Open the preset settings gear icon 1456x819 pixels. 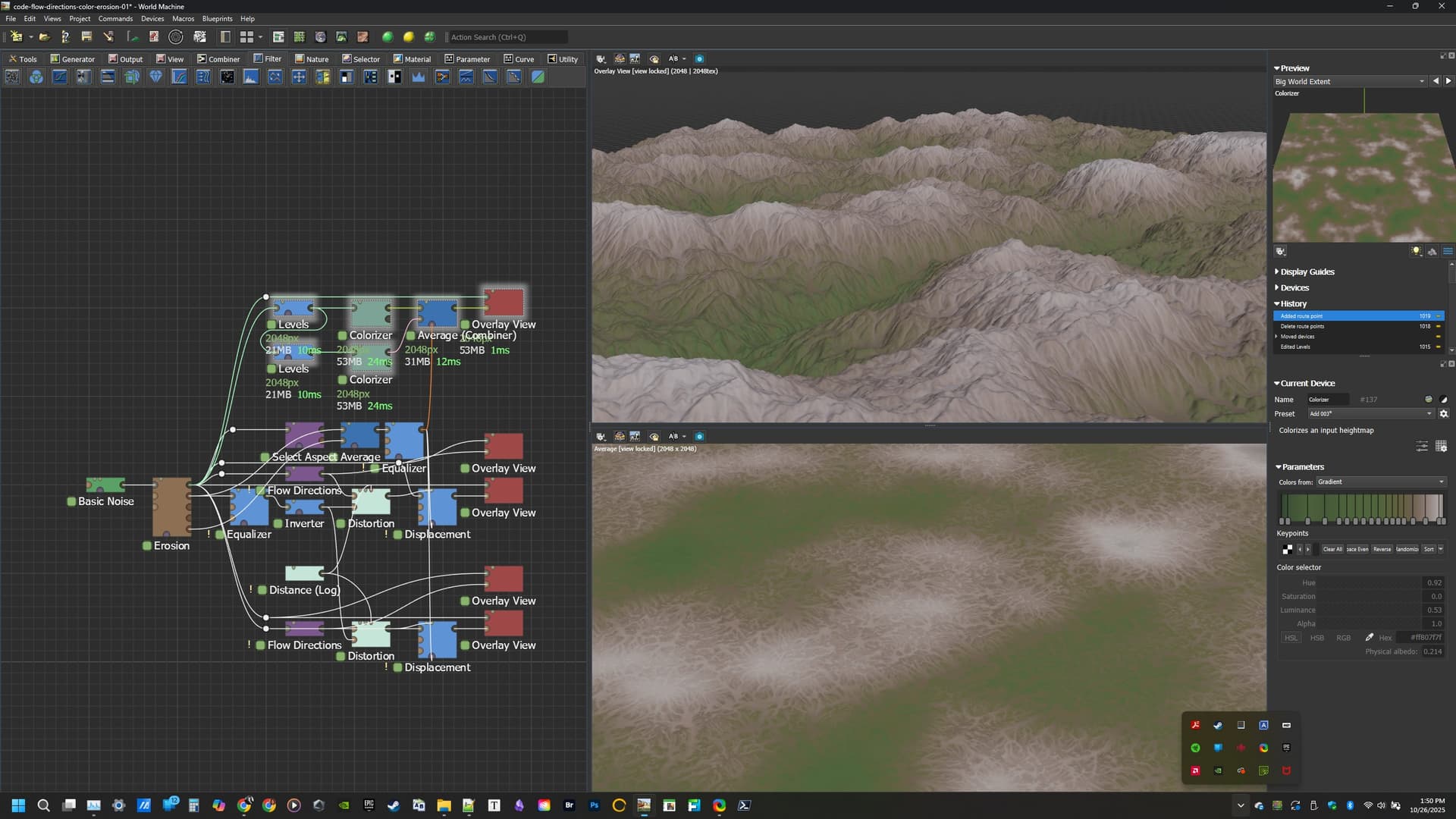(1444, 413)
